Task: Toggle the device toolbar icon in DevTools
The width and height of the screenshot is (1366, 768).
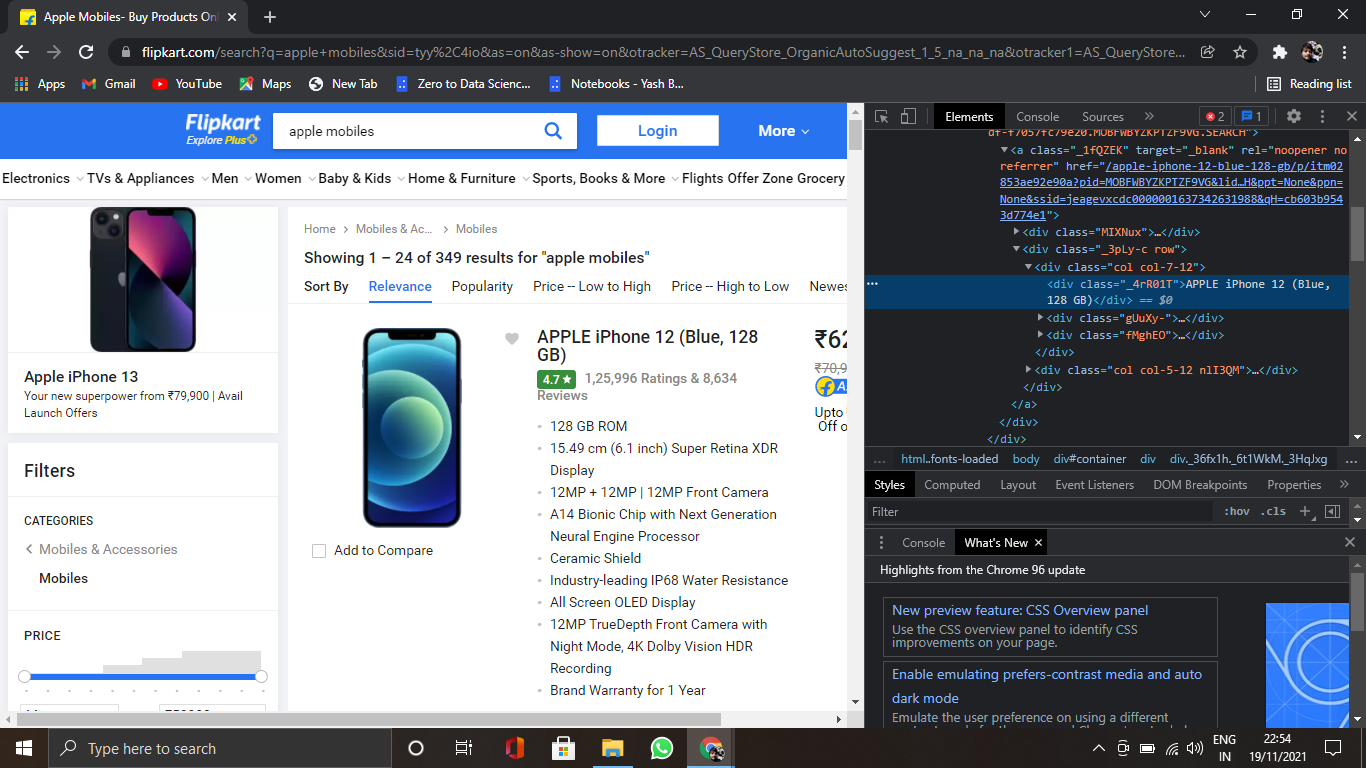Action: pyautogui.click(x=908, y=116)
